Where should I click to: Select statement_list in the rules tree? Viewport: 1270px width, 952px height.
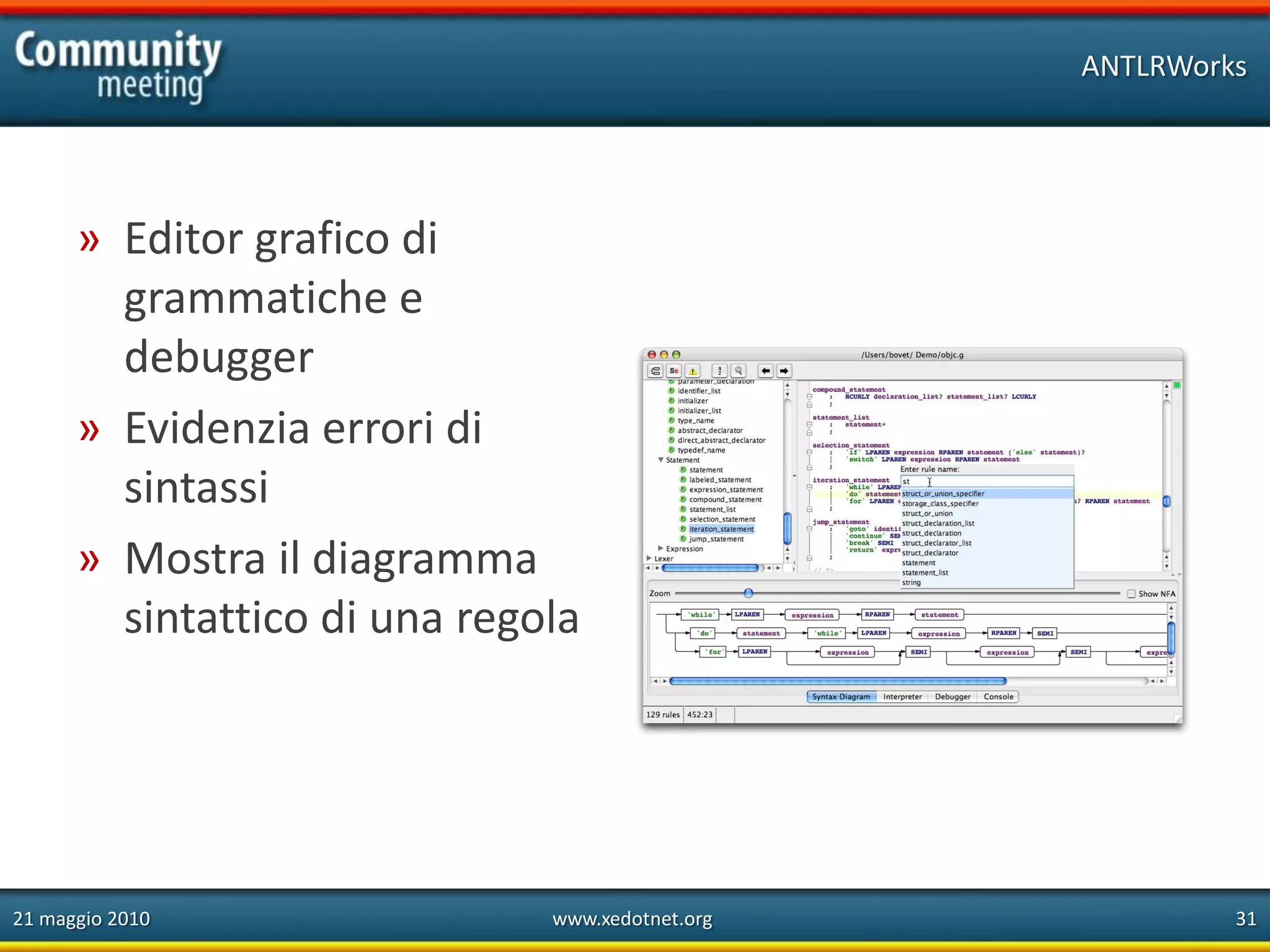point(712,509)
